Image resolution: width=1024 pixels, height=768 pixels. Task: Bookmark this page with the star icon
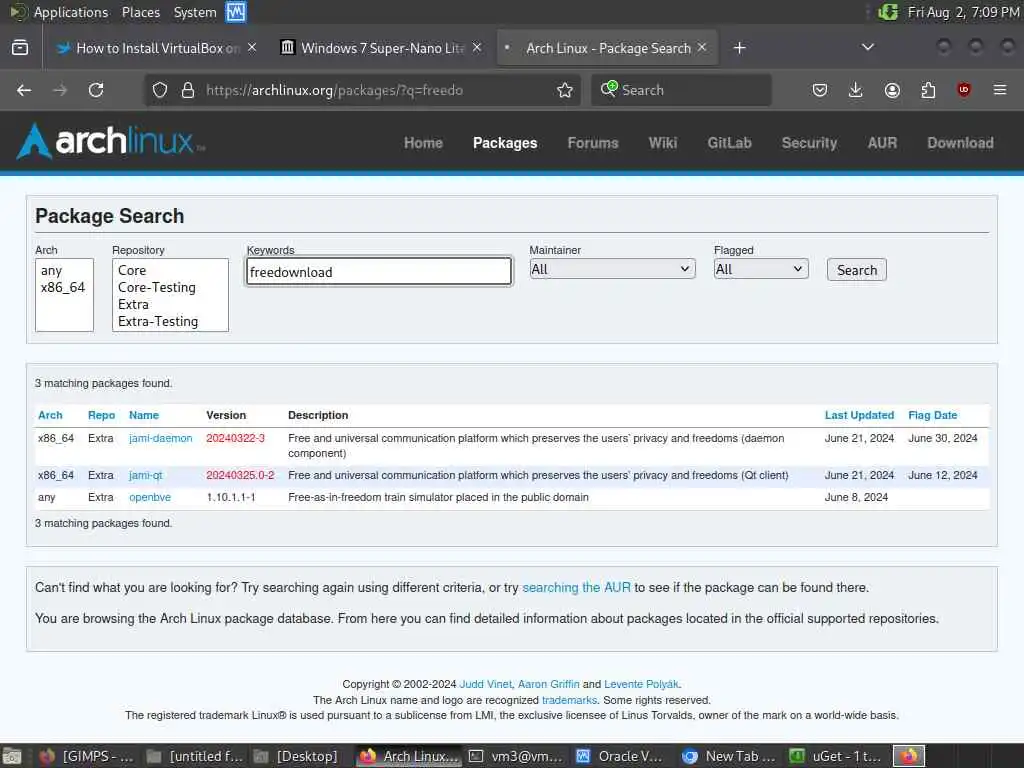(x=565, y=90)
